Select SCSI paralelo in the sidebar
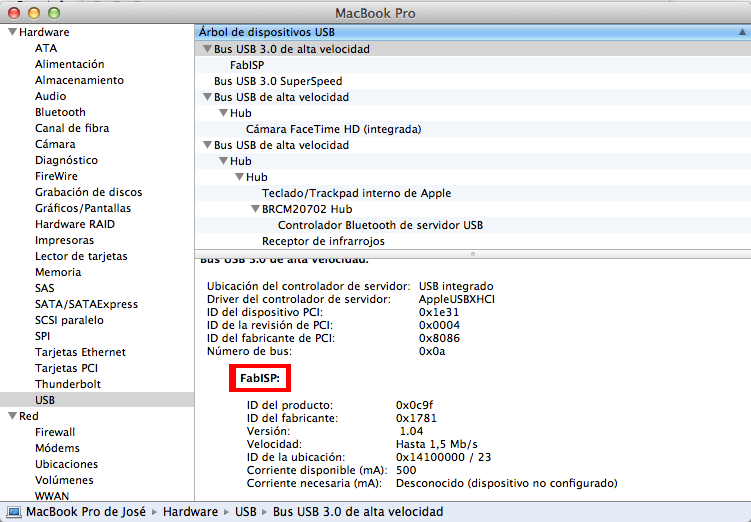751x522 pixels. pos(69,320)
